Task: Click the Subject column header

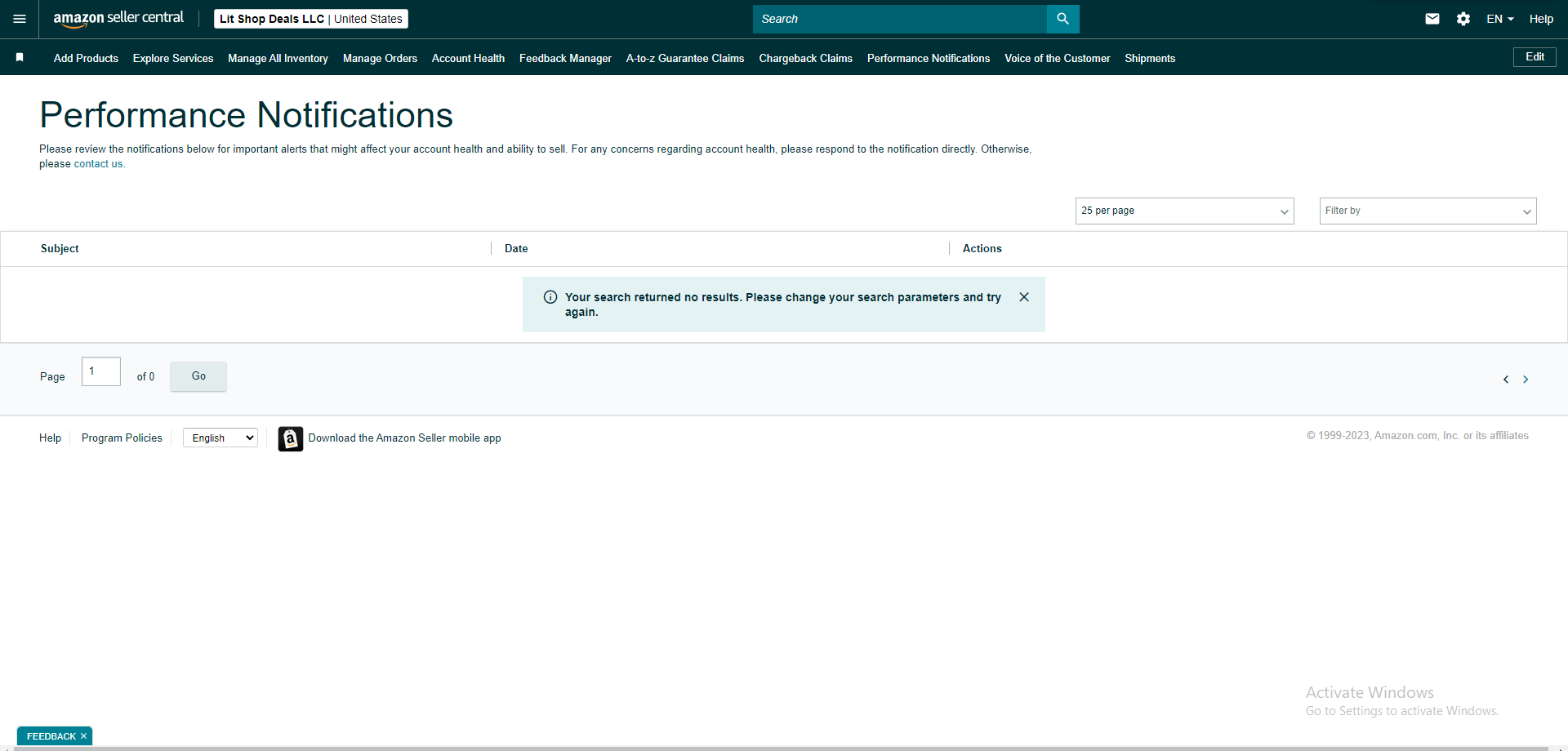Action: click(60, 249)
